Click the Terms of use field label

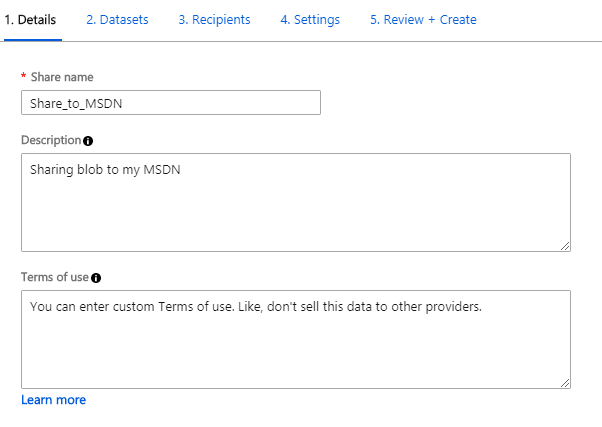[55, 277]
